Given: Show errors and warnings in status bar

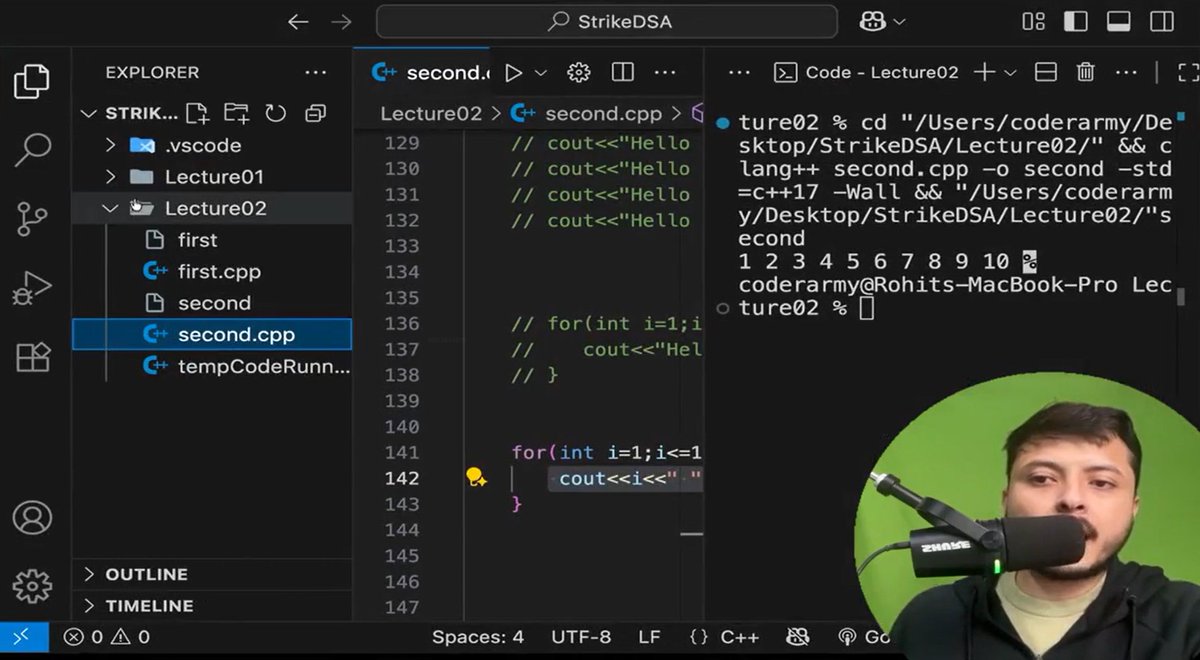Looking at the screenshot, I should (x=107, y=637).
